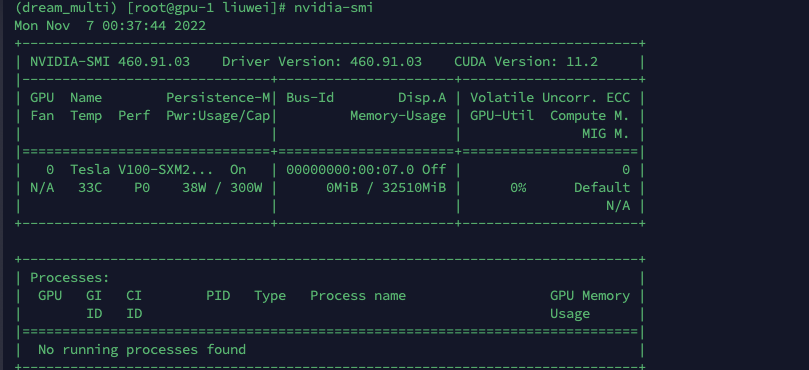Select NVIDIA-SMI 460.91.03 version text

[x=110, y=62]
